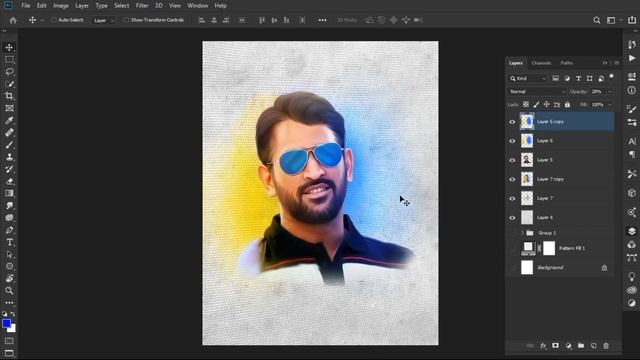Add a layer style with fx icon

(x=543, y=346)
